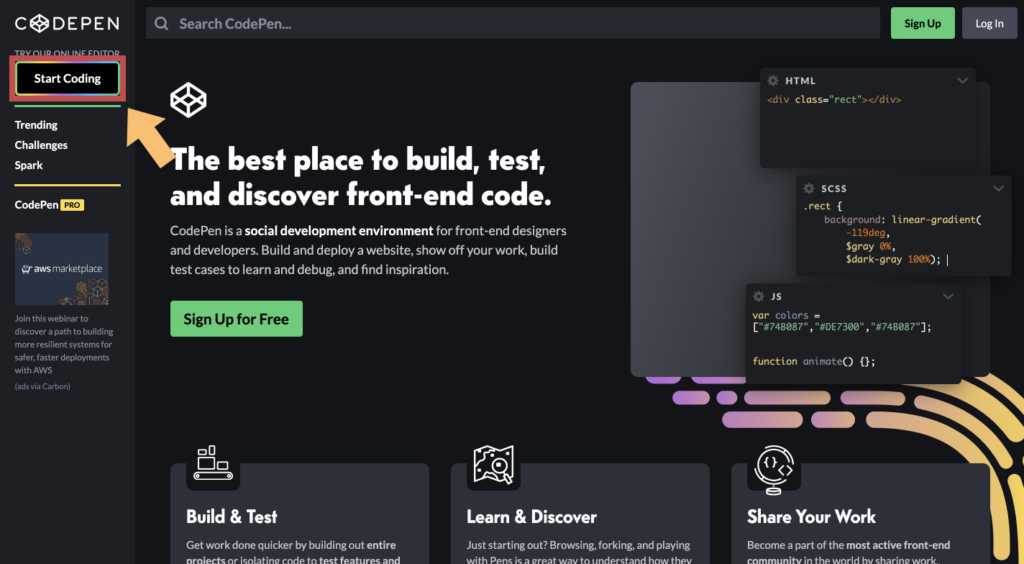Click the Learn & Discover card heading

click(531, 516)
